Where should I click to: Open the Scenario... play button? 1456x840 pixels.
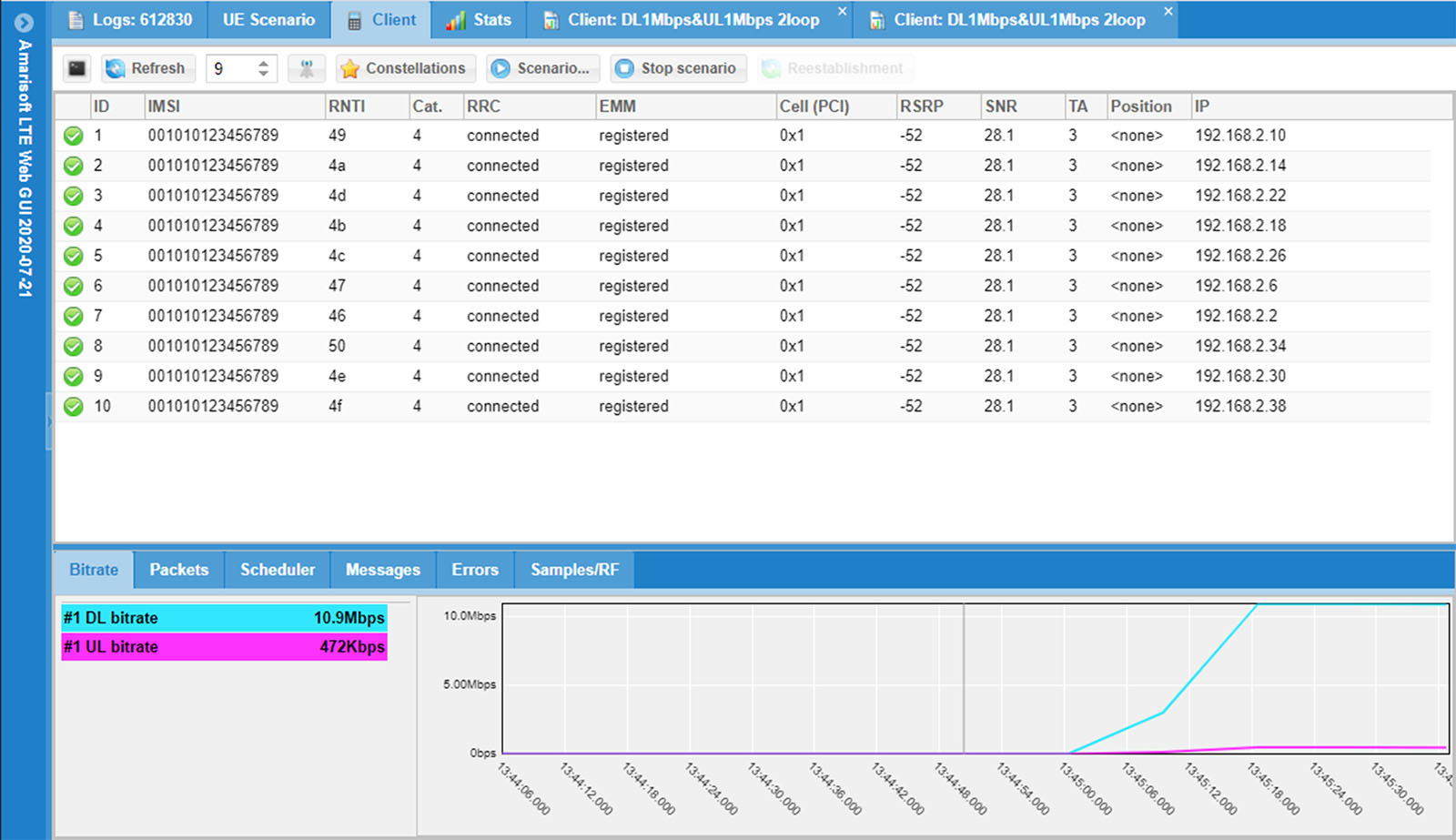[x=542, y=68]
